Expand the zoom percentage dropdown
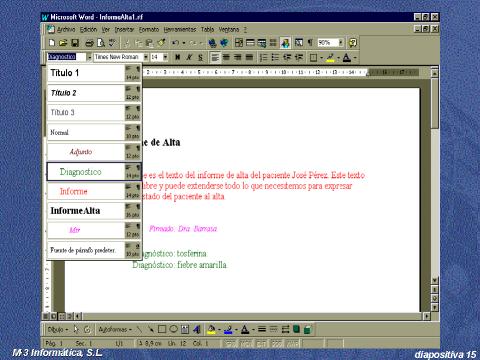The image size is (480, 360). pos(341,43)
